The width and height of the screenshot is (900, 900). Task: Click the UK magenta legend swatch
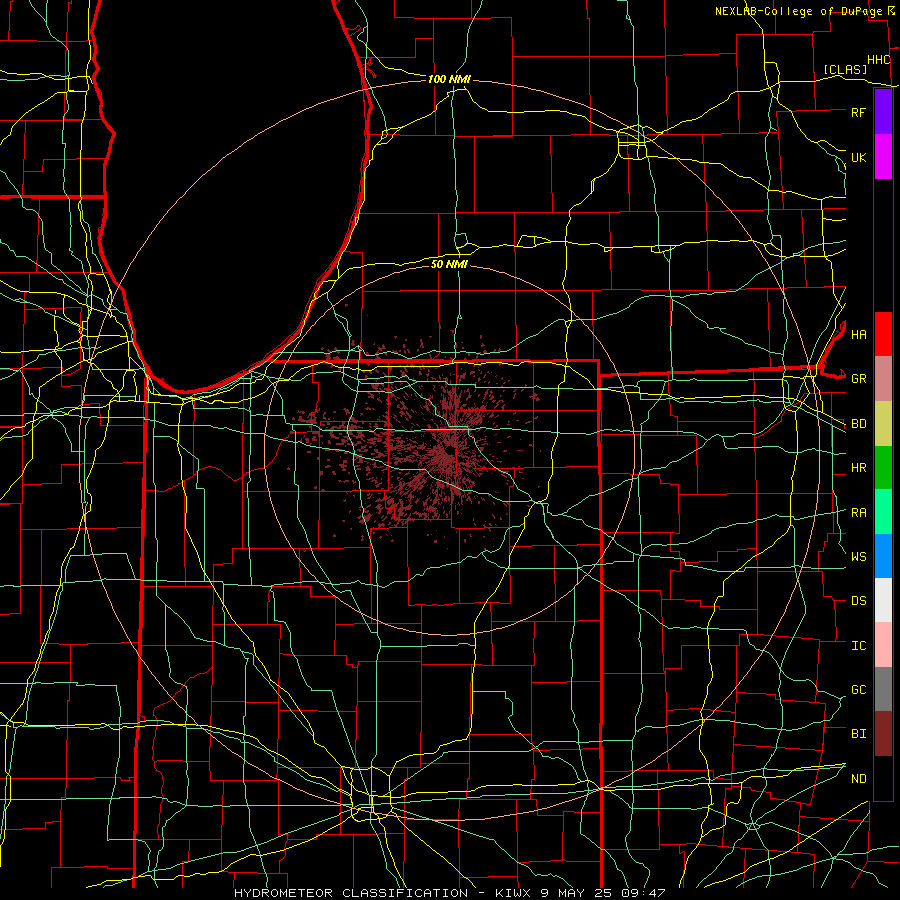point(883,157)
